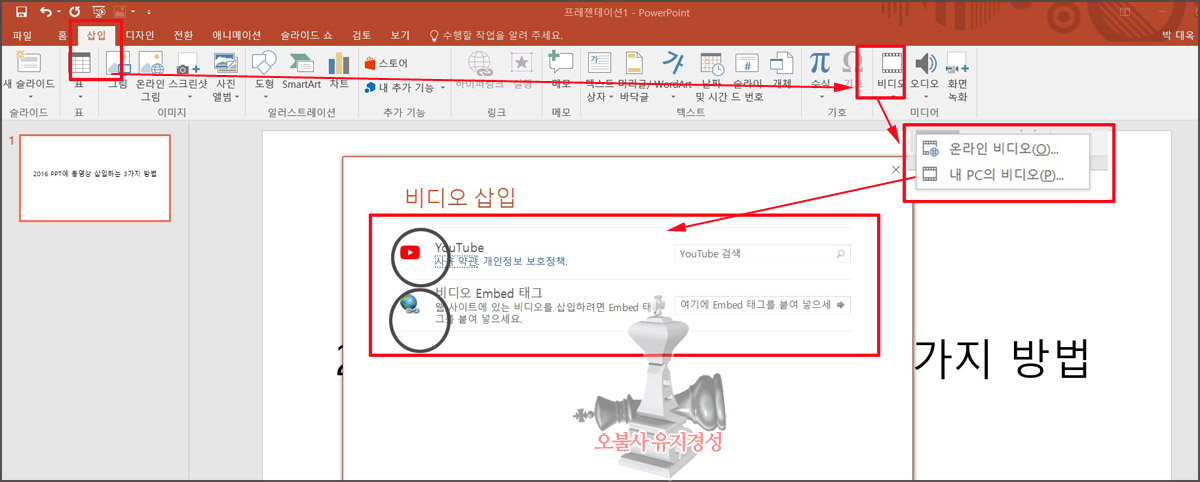Switch to the 디자인 (Design) tab
Screen dimensions: 1200x482
point(141,35)
